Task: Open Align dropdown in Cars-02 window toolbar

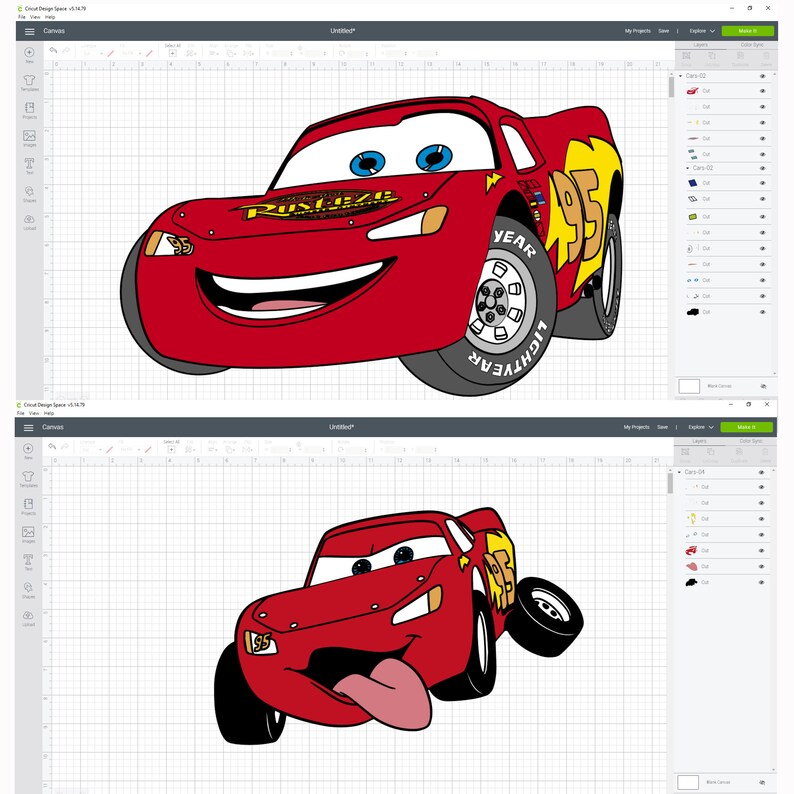Action: [214, 53]
